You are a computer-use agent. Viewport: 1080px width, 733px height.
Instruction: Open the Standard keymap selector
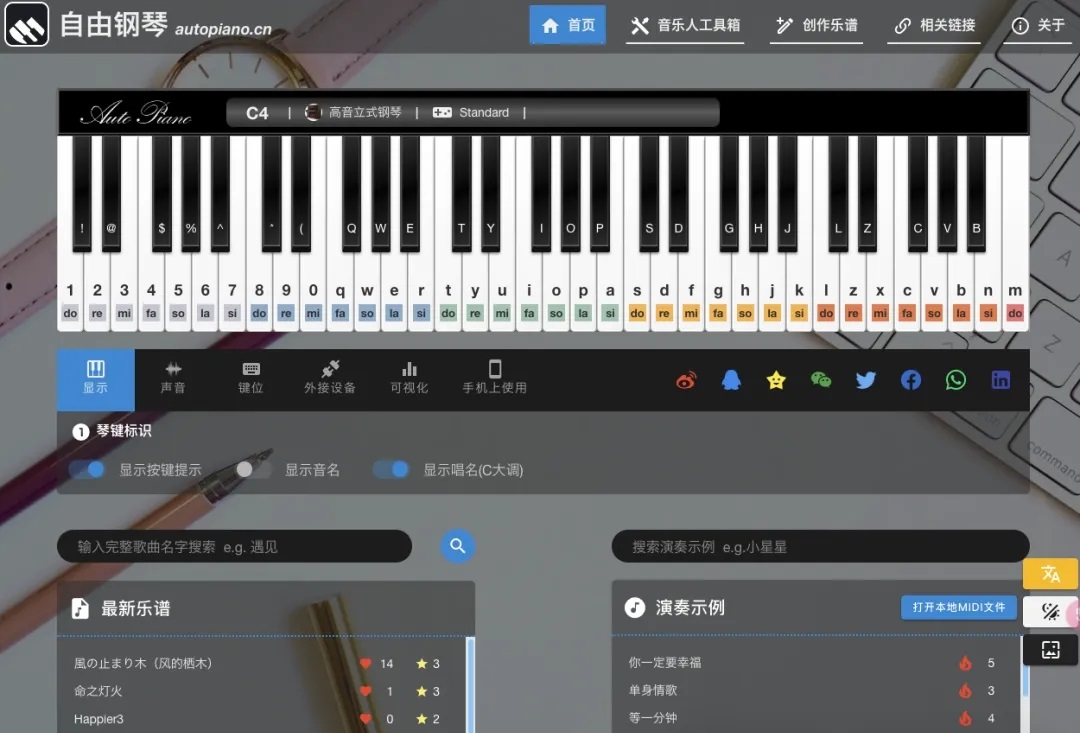pos(472,113)
